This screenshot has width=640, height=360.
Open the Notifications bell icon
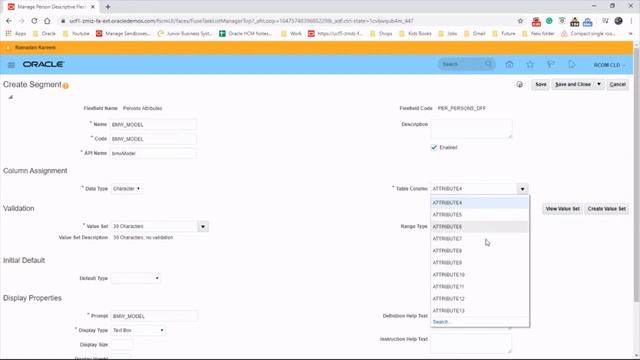tap(571, 64)
